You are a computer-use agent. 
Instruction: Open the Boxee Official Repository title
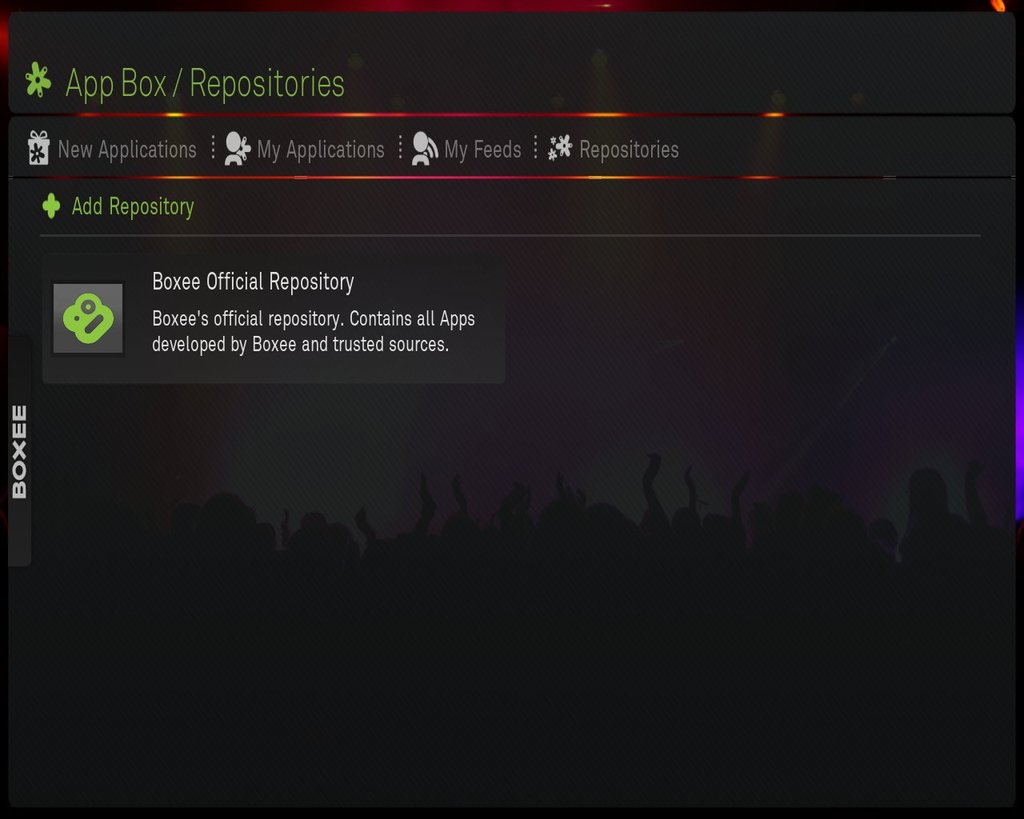pos(253,281)
